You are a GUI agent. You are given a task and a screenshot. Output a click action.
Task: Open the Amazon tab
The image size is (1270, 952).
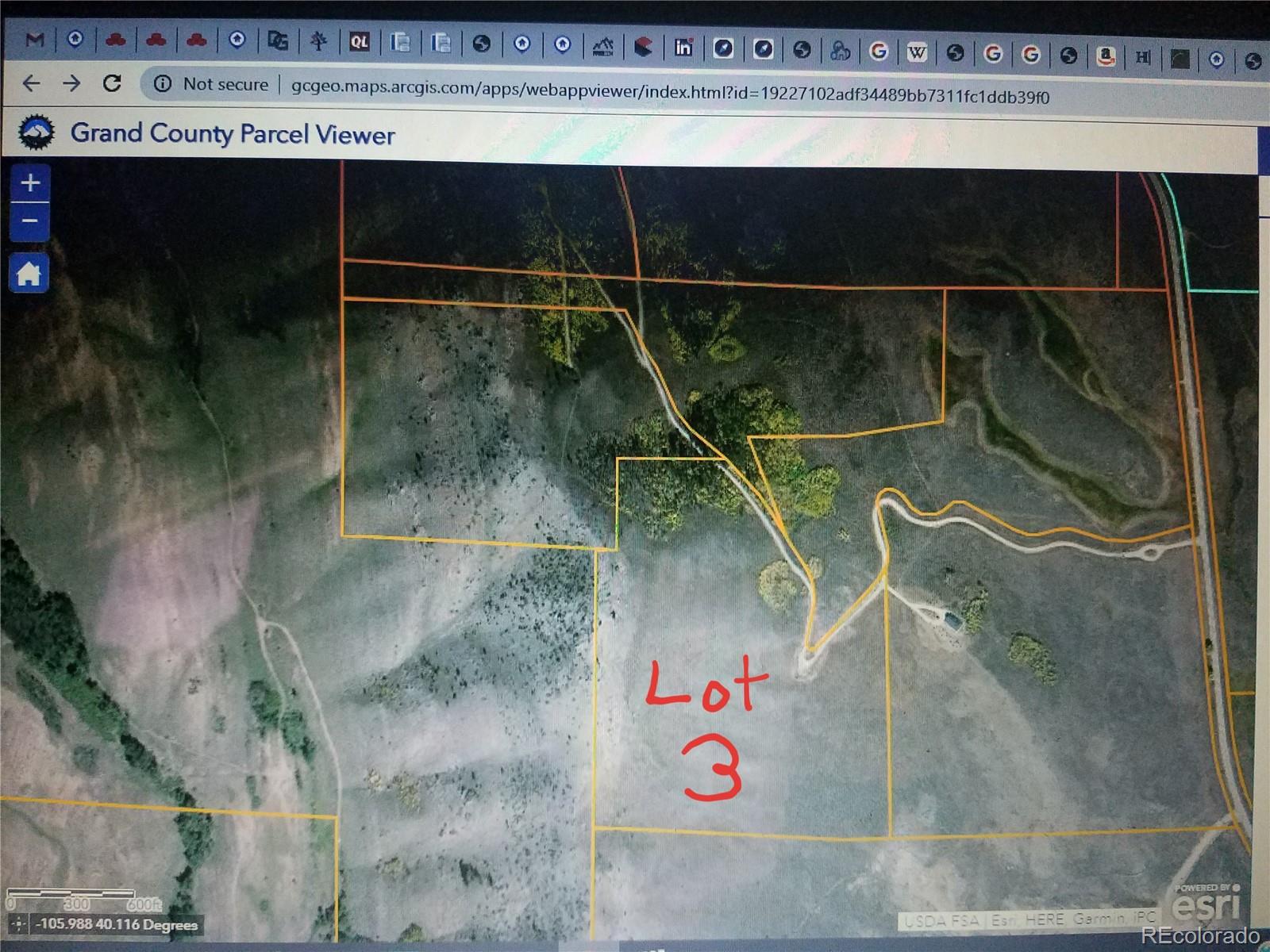click(1106, 56)
